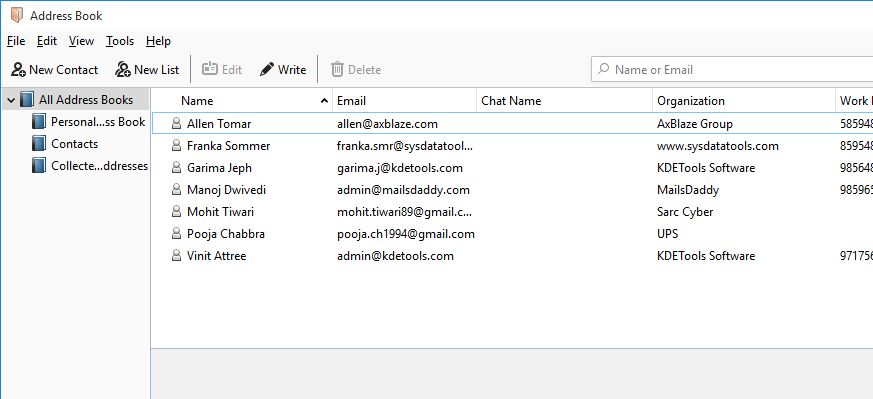Click the www.sysdatatools.com organization cell
873x399 pixels.
click(718, 146)
